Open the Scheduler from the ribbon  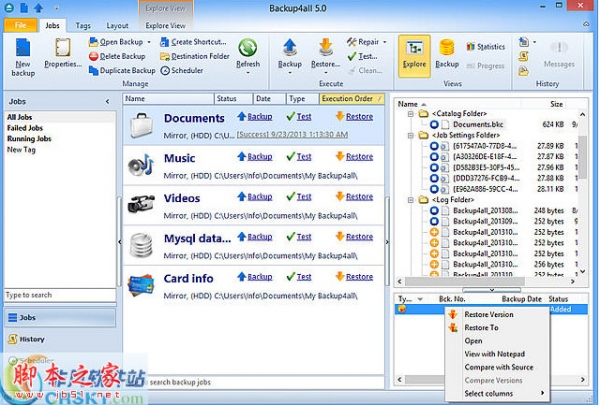pyautogui.click(x=182, y=70)
